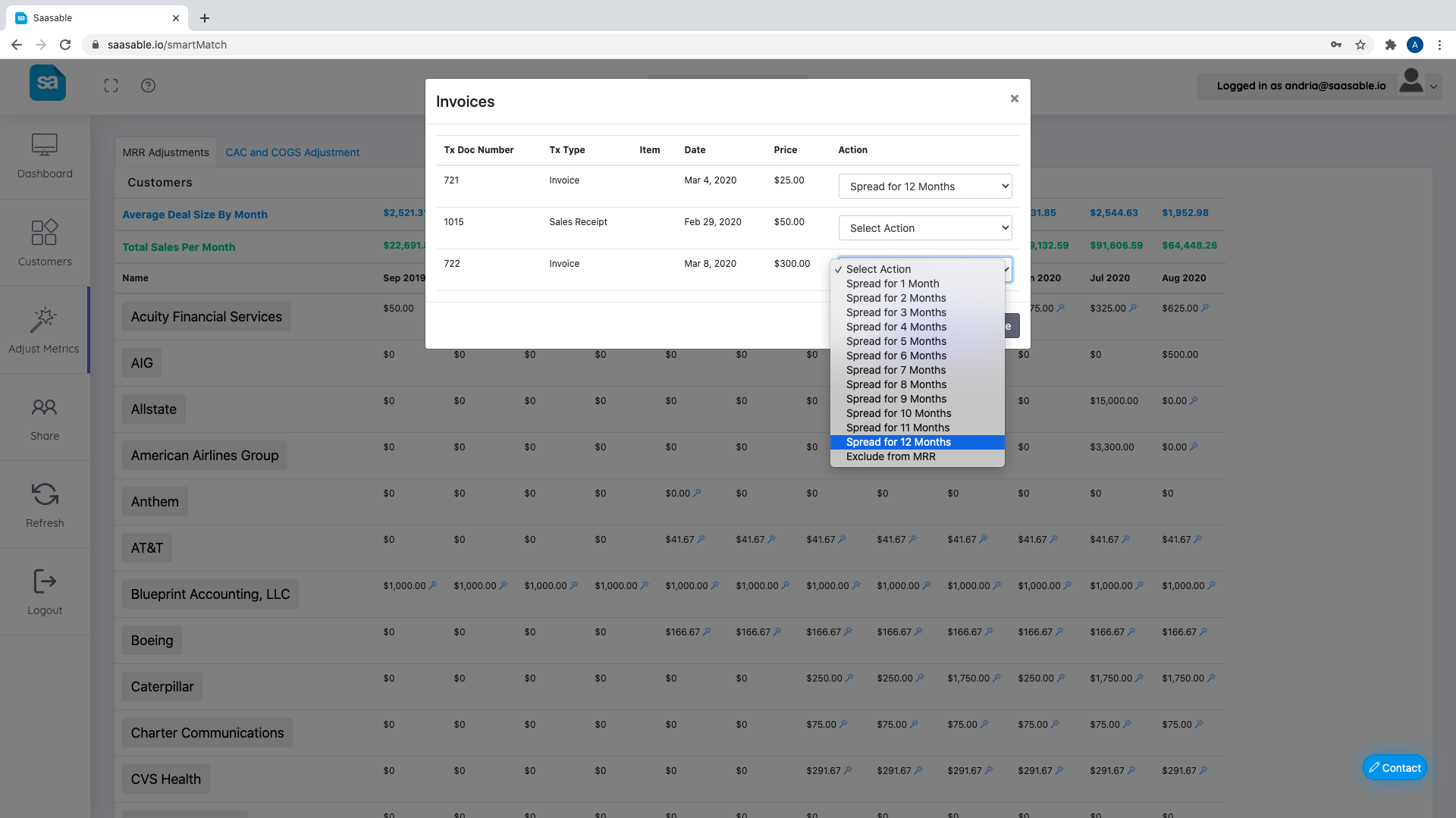This screenshot has height=818, width=1456.
Task: Open action dropdown for invoice 721
Action: [x=925, y=186]
